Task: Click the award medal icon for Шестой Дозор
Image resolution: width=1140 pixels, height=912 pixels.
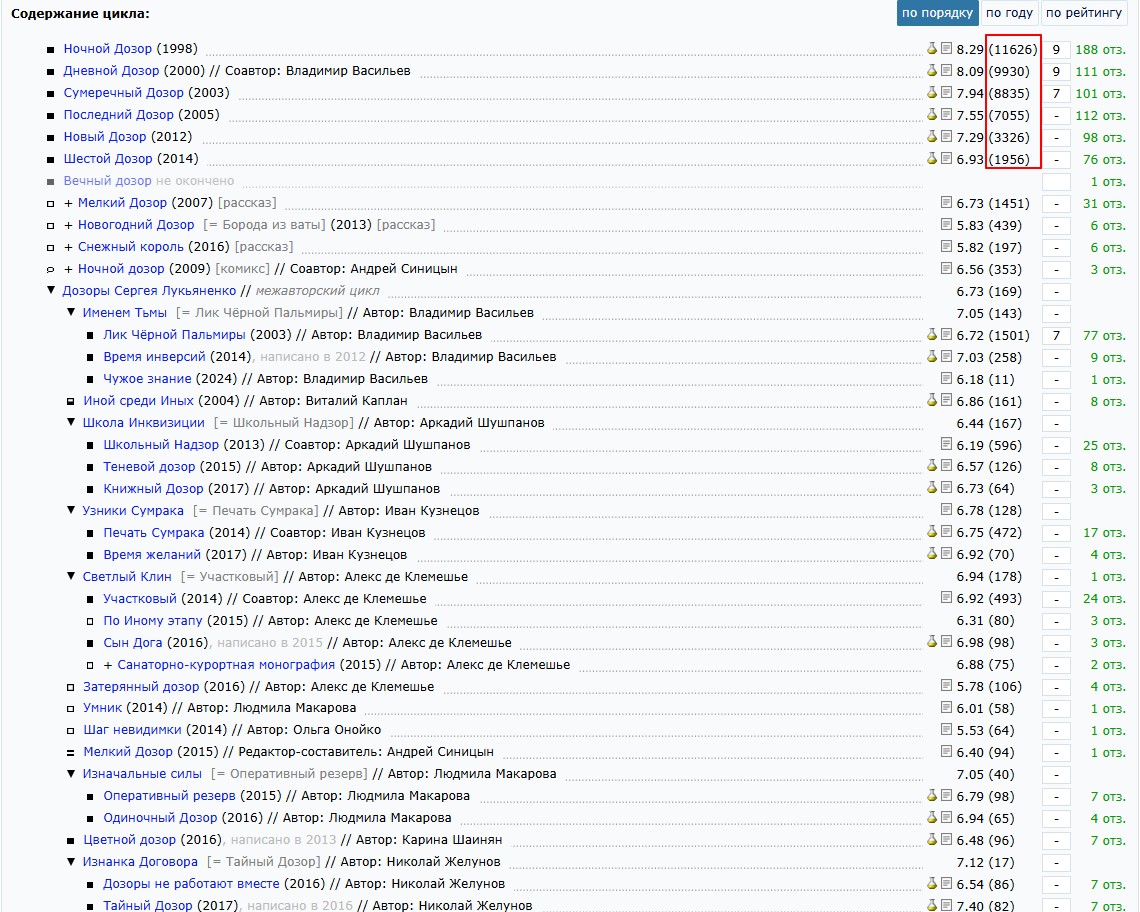Action: tap(932, 158)
